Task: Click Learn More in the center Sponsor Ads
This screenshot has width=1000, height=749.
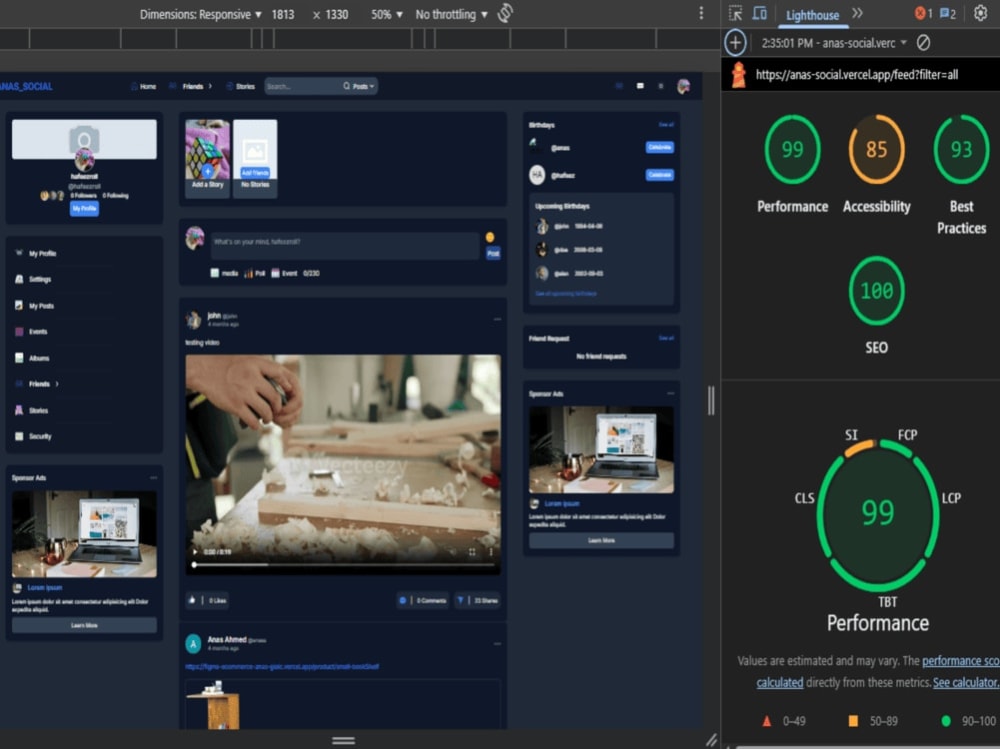Action: pyautogui.click(x=601, y=540)
